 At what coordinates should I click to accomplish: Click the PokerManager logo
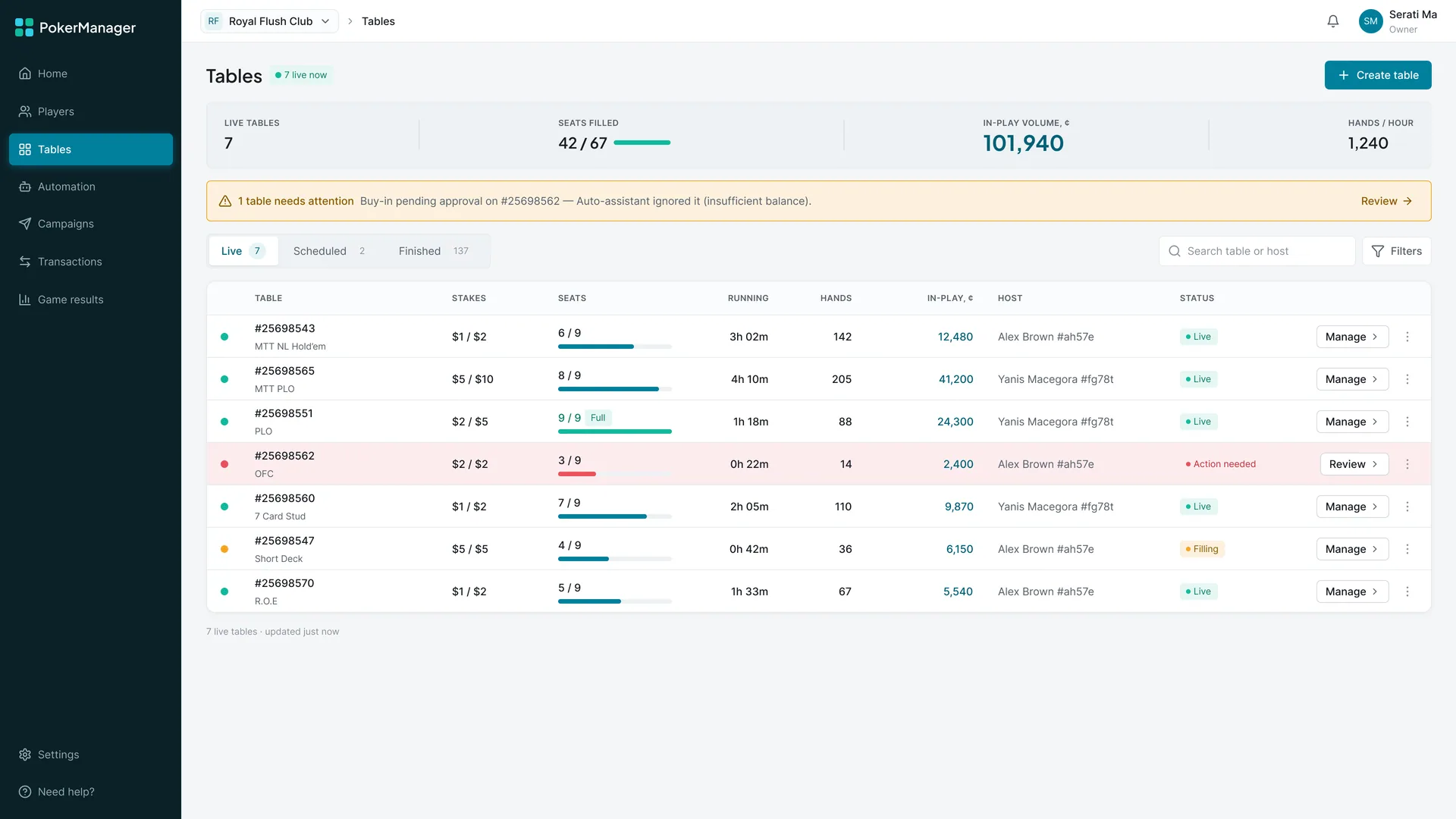76,27
